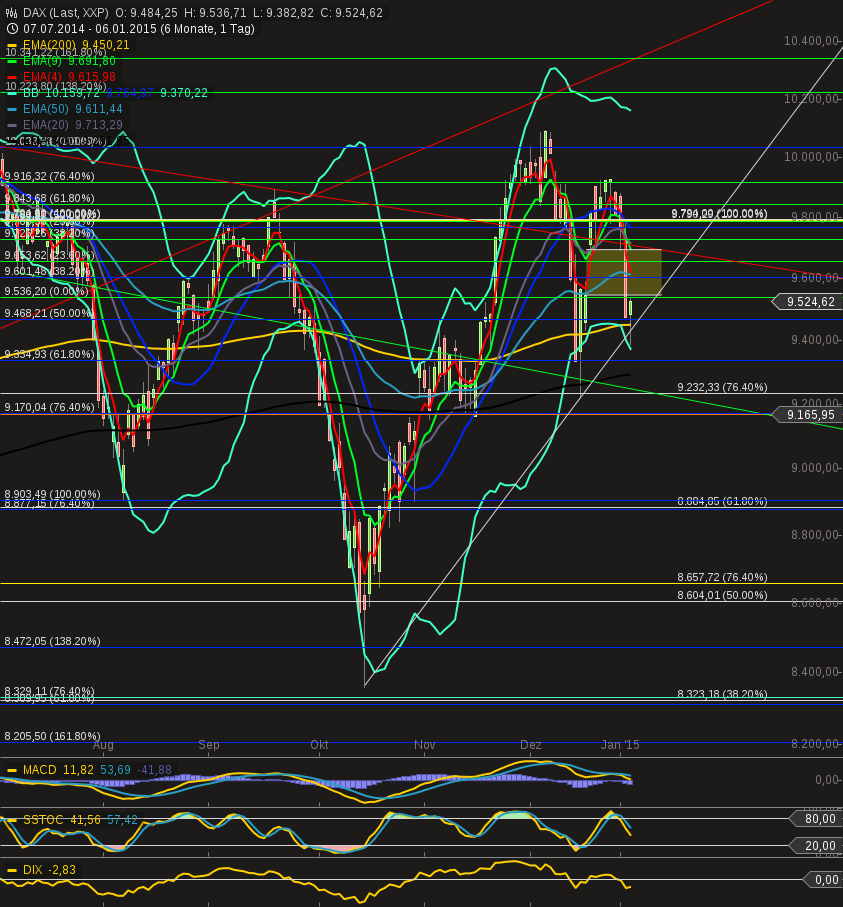Select the green EMA(9) legend line icon

point(12,60)
